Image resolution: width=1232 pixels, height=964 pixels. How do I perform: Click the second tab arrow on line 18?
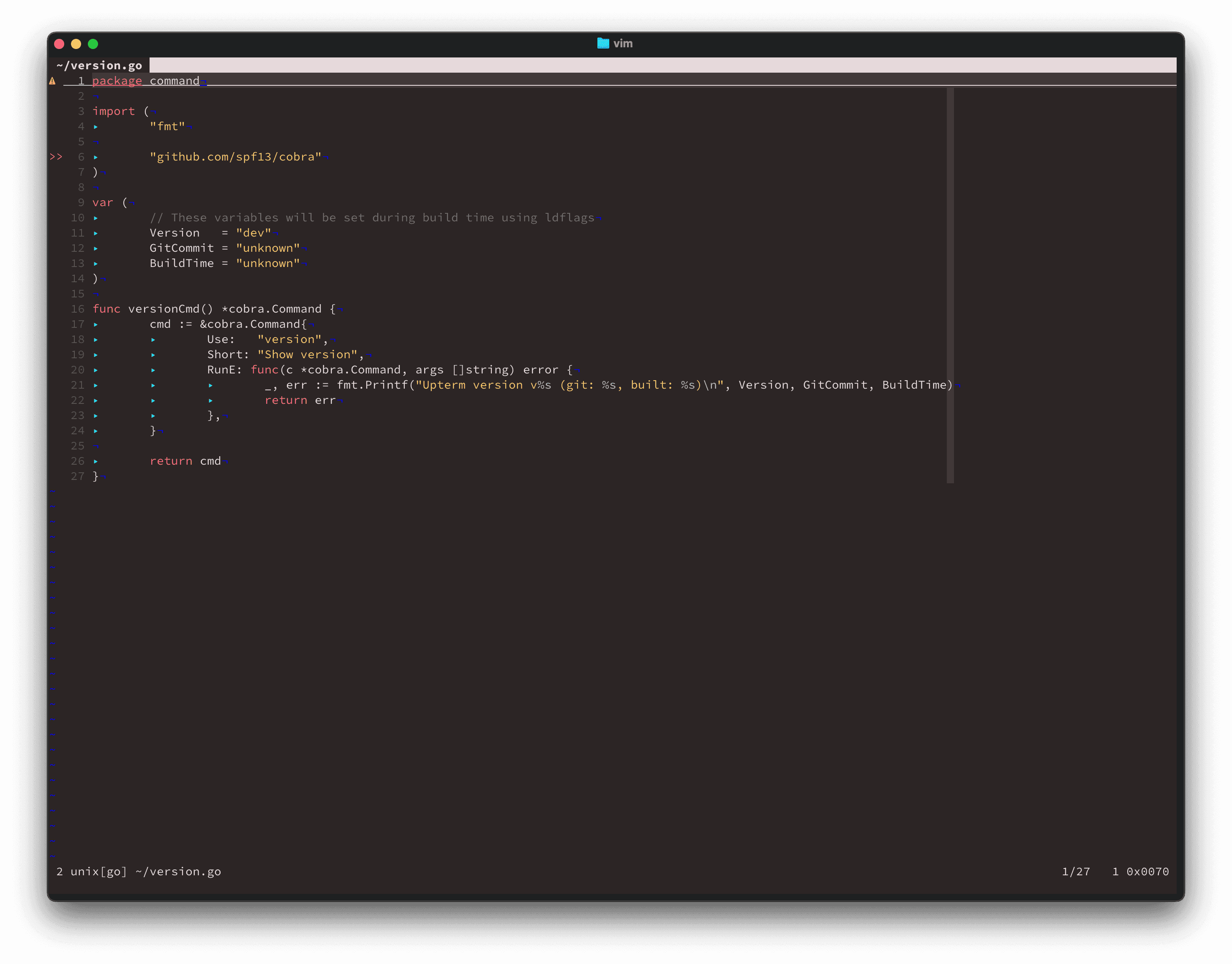[153, 340]
